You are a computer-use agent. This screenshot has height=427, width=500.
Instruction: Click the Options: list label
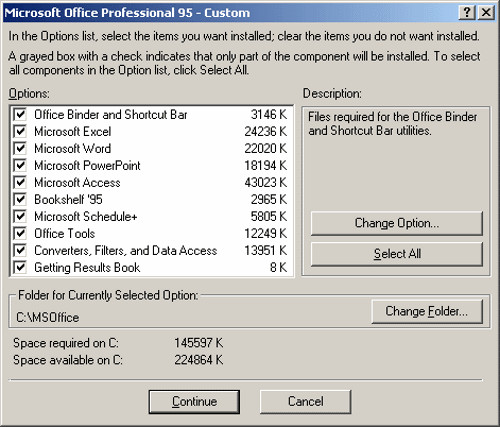[29, 94]
